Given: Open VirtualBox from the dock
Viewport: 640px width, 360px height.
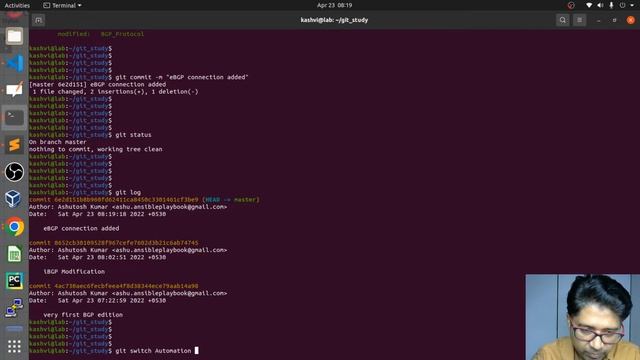Looking at the screenshot, I should pos(14,199).
